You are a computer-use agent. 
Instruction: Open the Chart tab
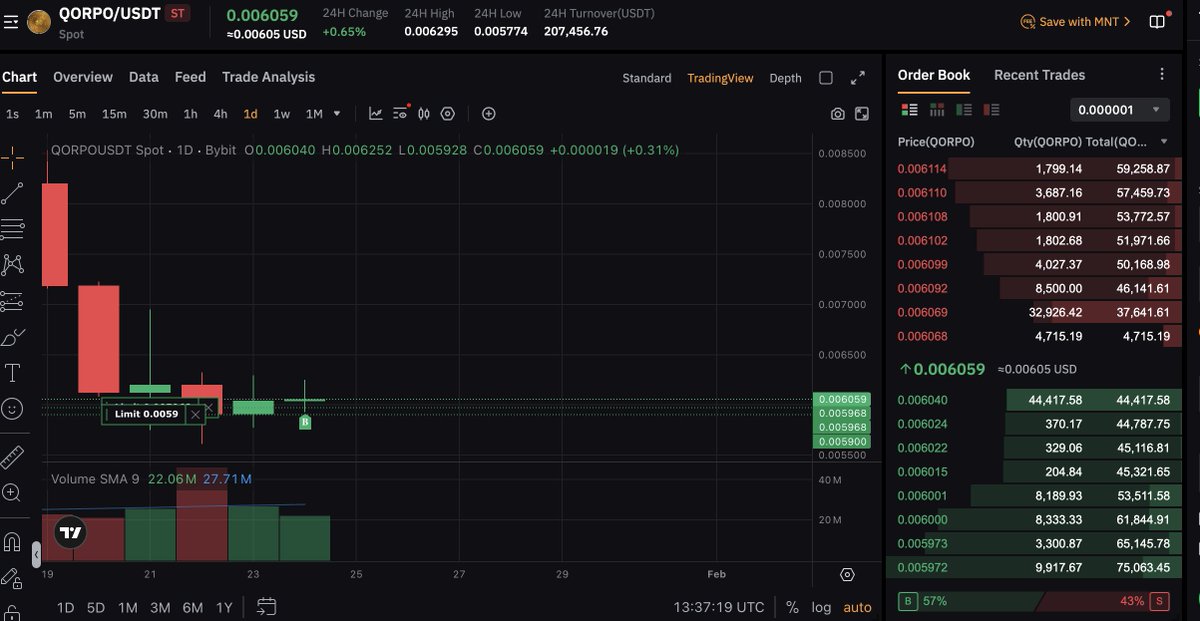(19, 77)
